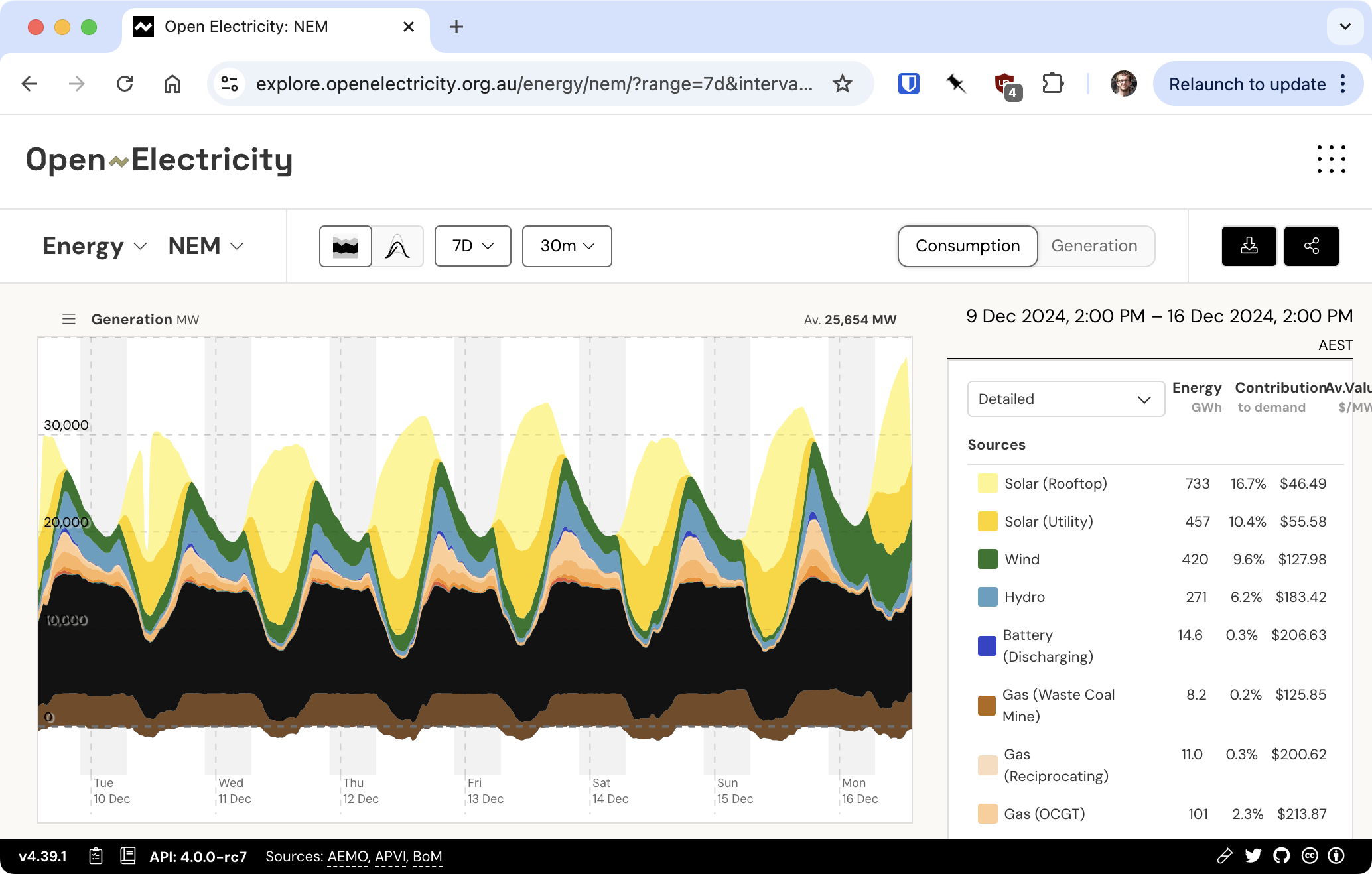Open Generation chart hamburger options menu
Screen dimensions: 1372x874
coord(69,319)
